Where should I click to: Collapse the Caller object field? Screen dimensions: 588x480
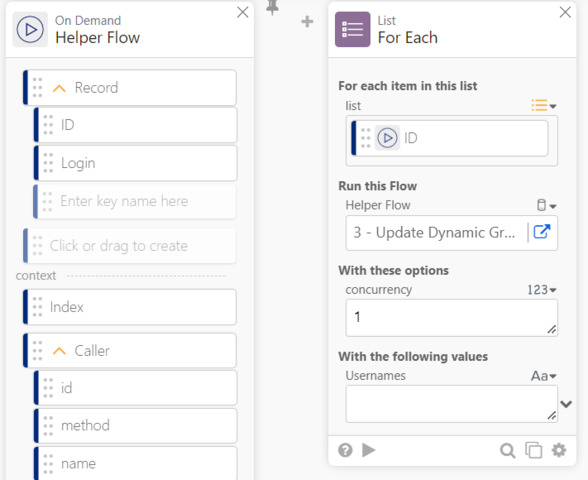pyautogui.click(x=59, y=351)
